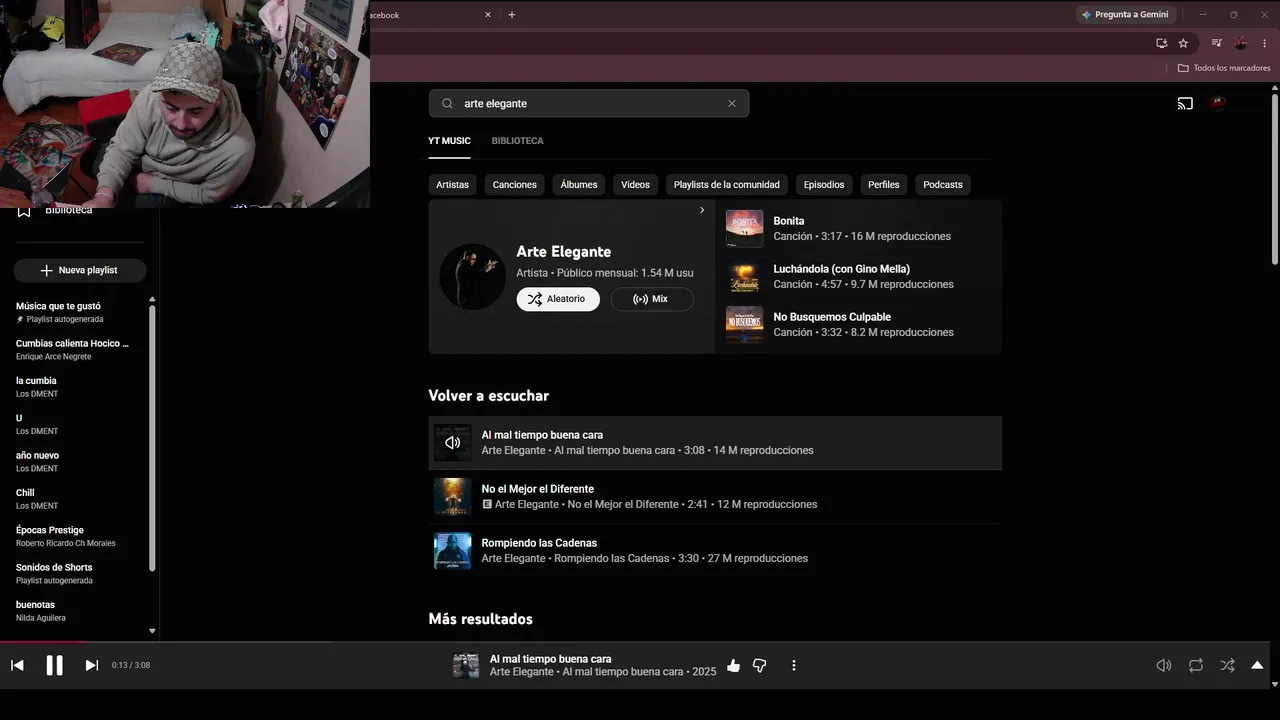Expand the artist card chevron arrow
This screenshot has height=720, width=1280.
[702, 210]
